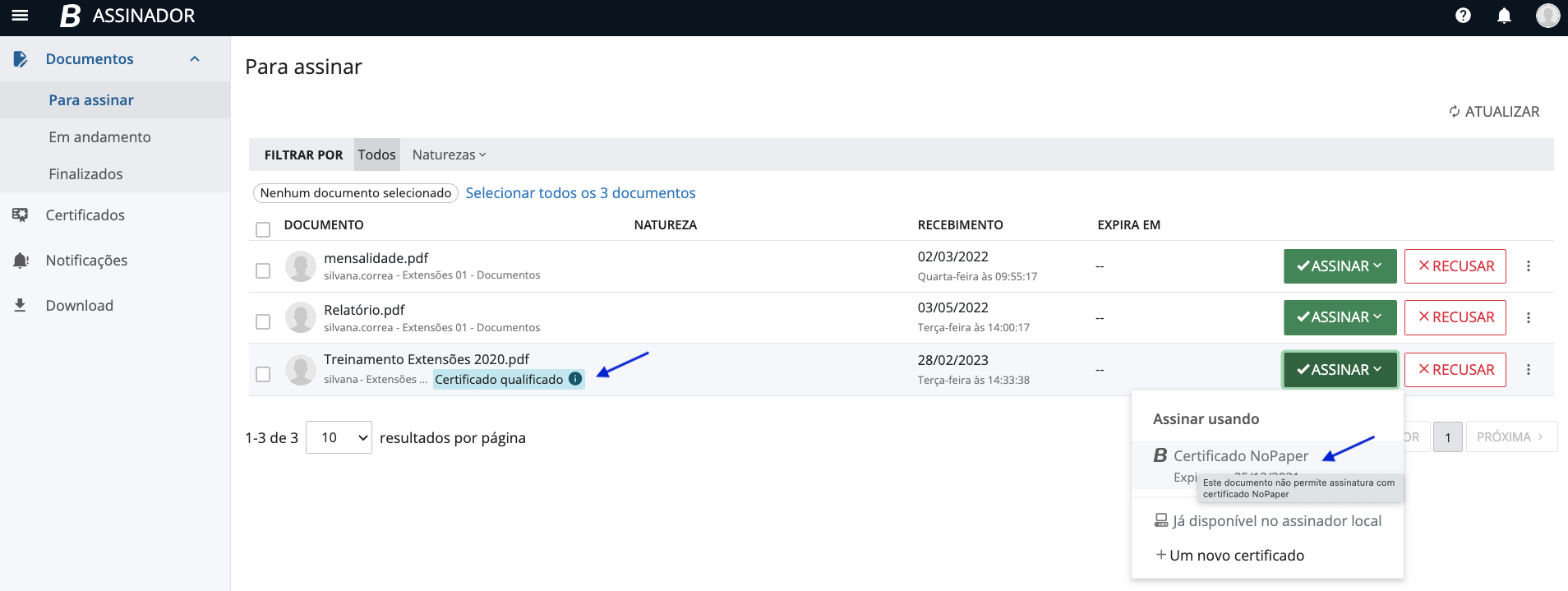Select Já disponível no assinador local
This screenshot has width=1568, height=591.
[1268, 521]
